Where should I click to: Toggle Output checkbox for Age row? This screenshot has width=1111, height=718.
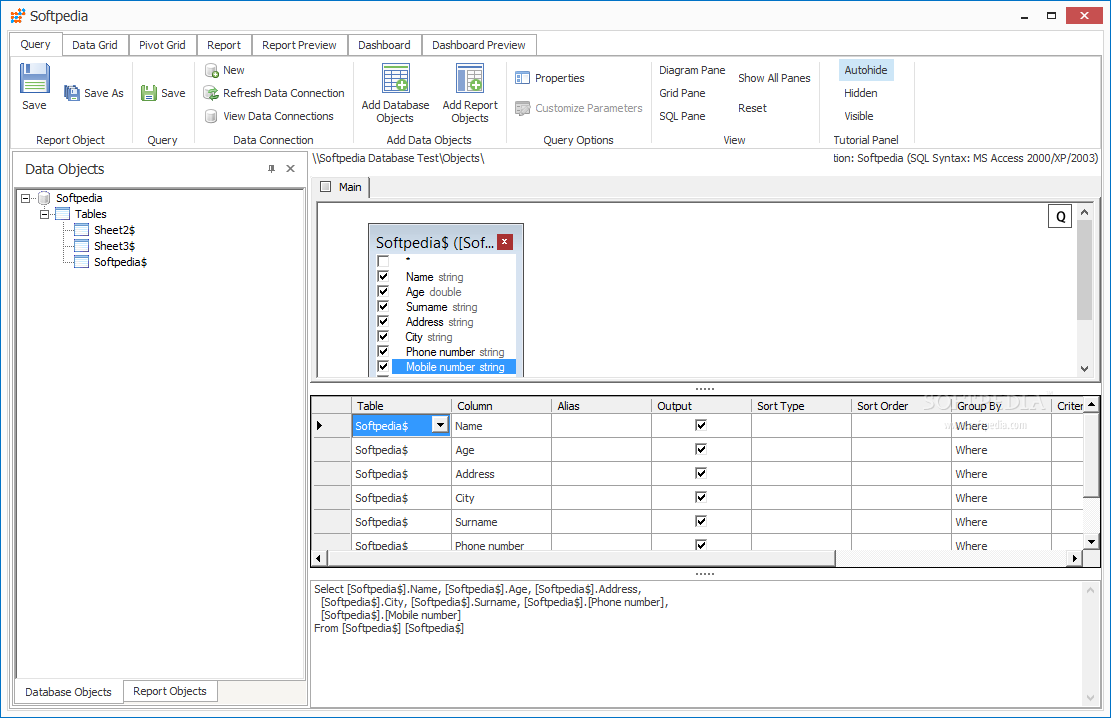pos(701,449)
